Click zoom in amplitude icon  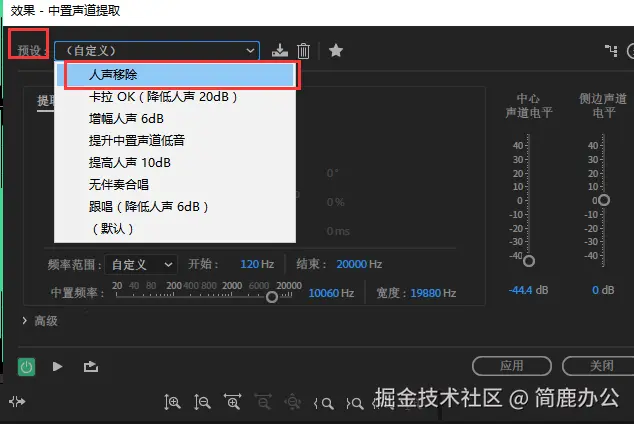[x=172, y=402]
